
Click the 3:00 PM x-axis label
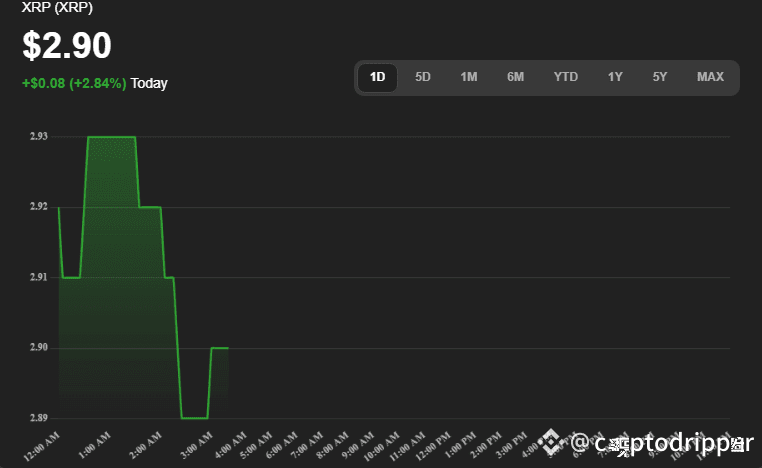[x=512, y=445]
